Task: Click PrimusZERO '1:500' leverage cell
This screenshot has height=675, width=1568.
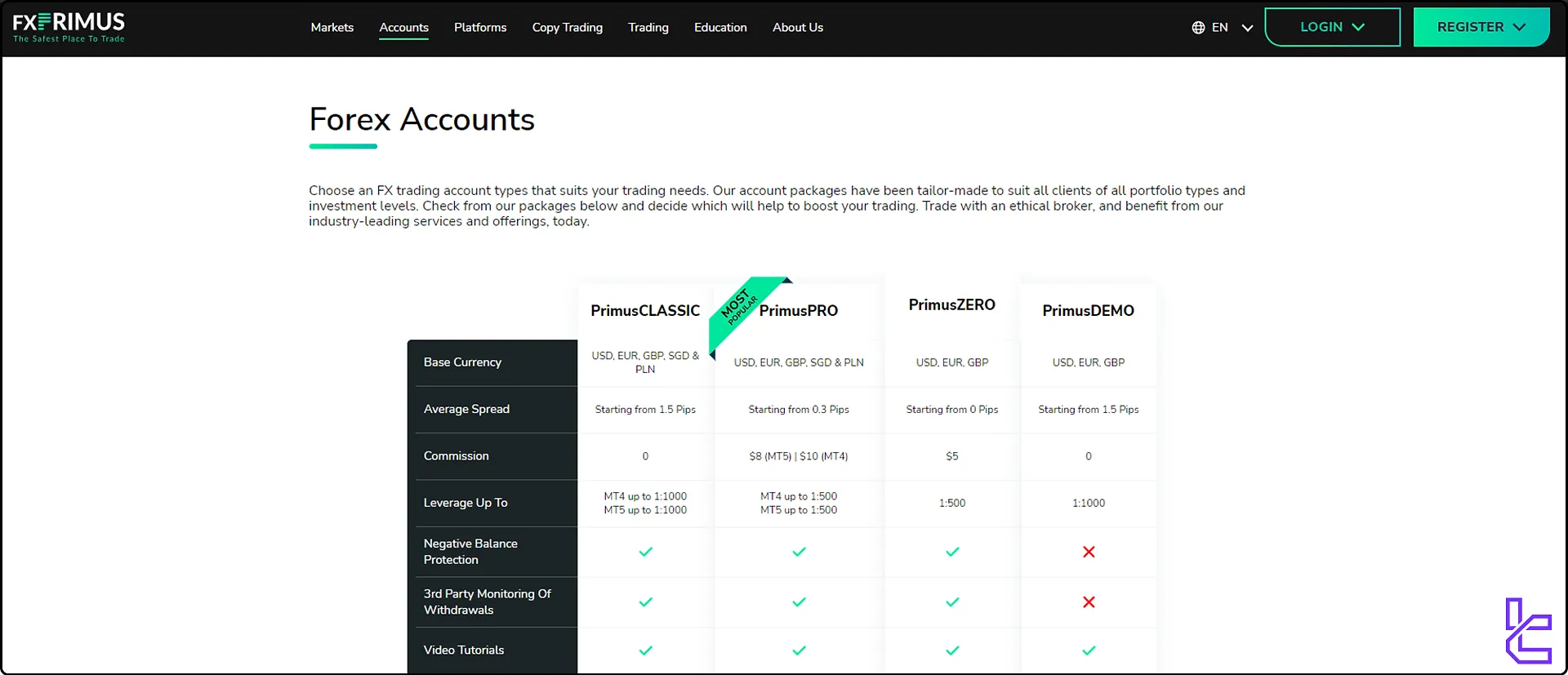Action: coord(952,503)
